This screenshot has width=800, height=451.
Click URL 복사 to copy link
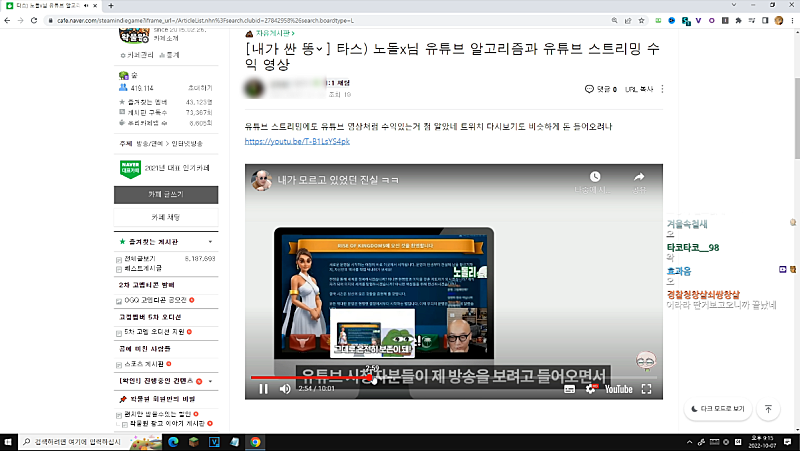(x=639, y=89)
